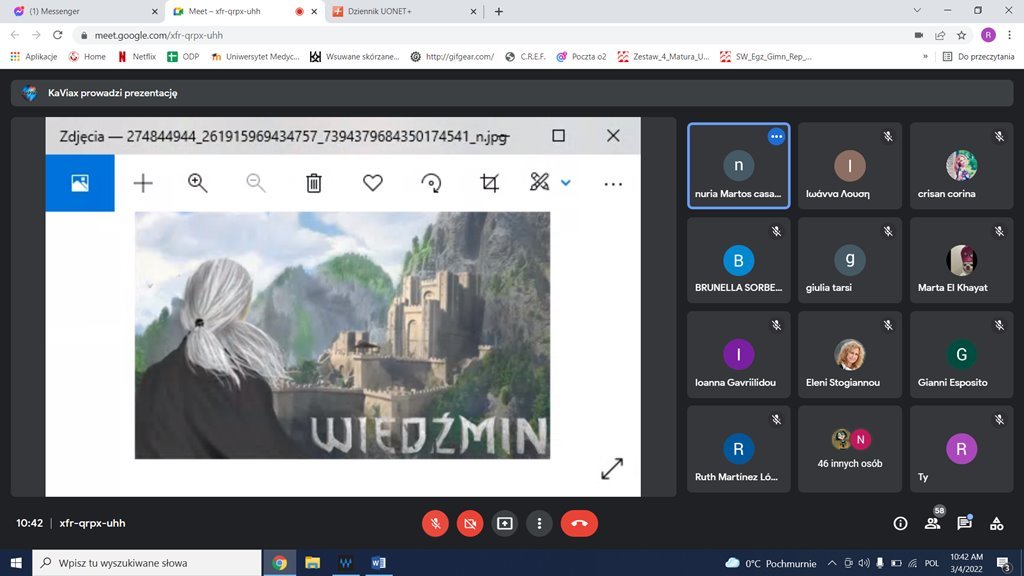The height and width of the screenshot is (576, 1024).
Task: Show hidden tray icons chevron
Action: click(831, 563)
